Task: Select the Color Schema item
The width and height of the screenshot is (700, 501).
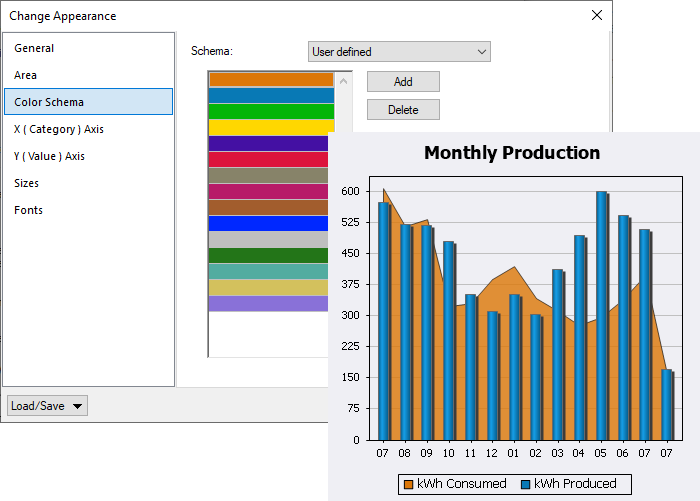Action: 49,102
